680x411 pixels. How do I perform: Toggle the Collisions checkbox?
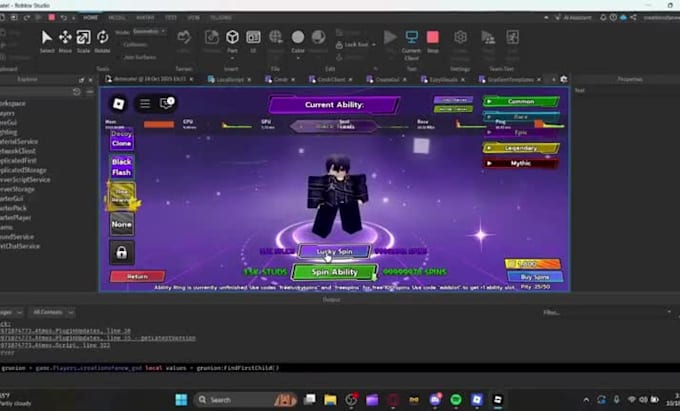[135, 44]
